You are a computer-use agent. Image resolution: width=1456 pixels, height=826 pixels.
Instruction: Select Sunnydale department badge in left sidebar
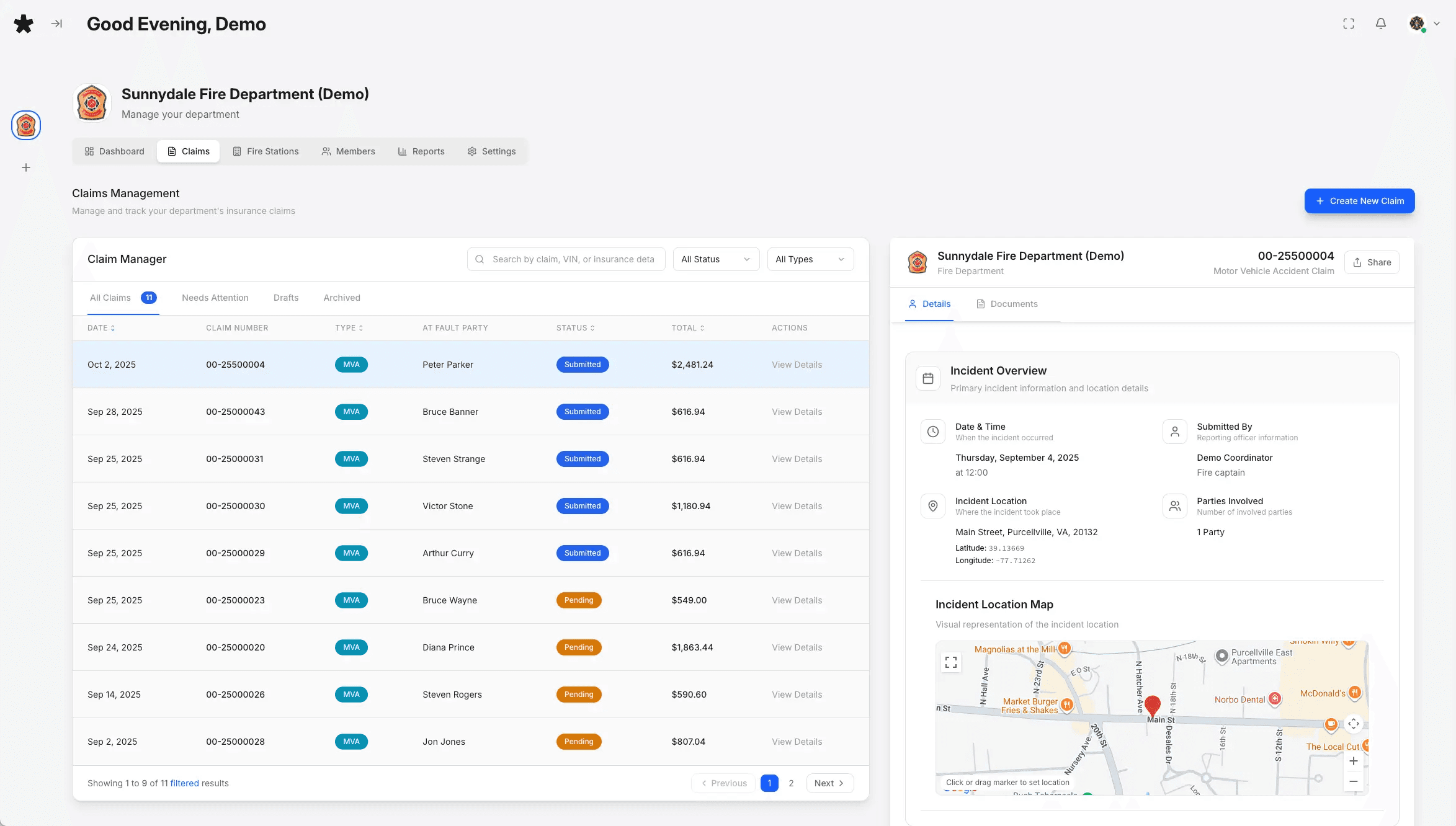[26, 125]
